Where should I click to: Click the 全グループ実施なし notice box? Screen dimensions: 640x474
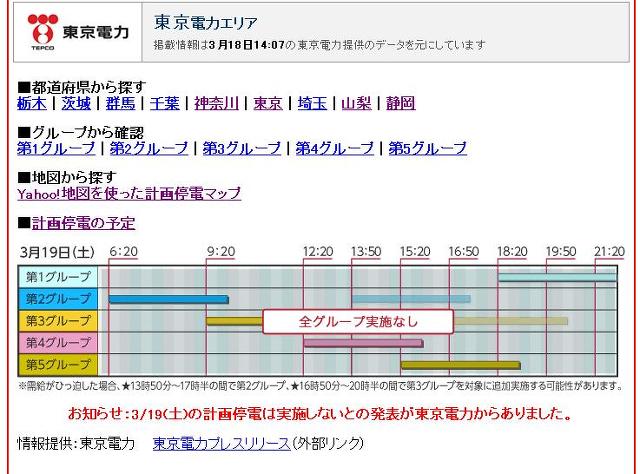pos(358,322)
